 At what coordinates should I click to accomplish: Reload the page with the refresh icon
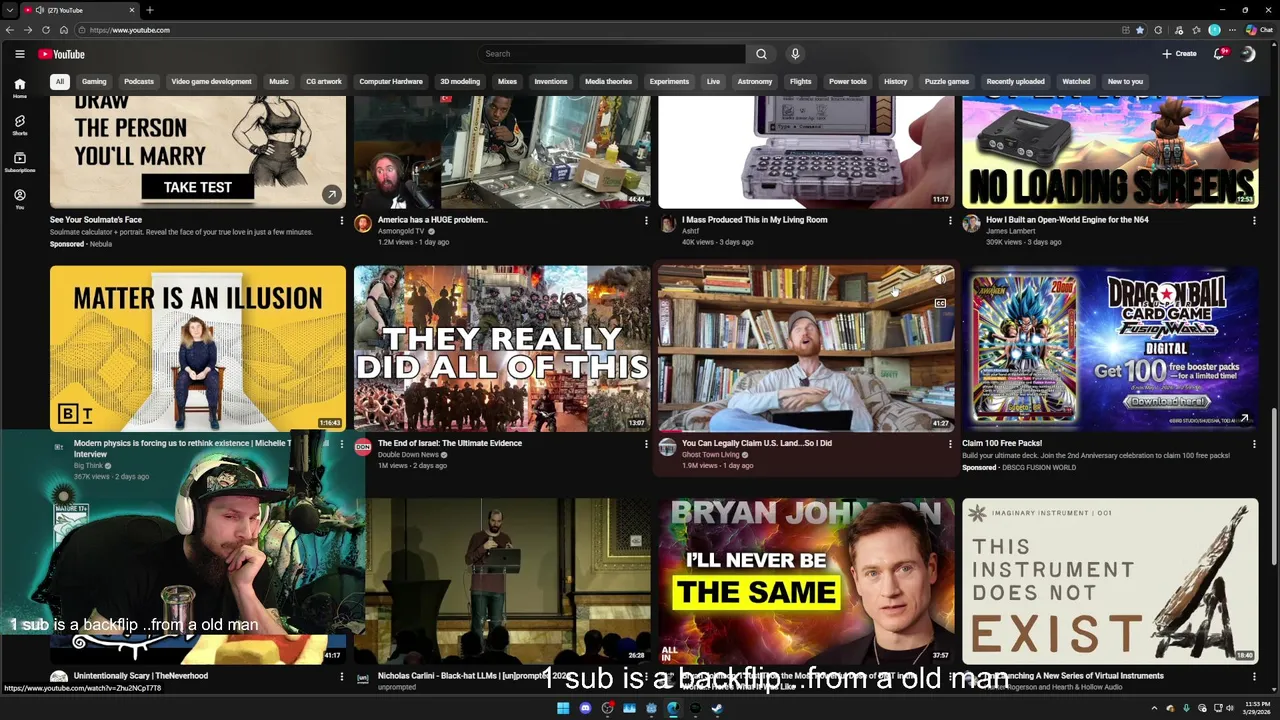[x=46, y=30]
